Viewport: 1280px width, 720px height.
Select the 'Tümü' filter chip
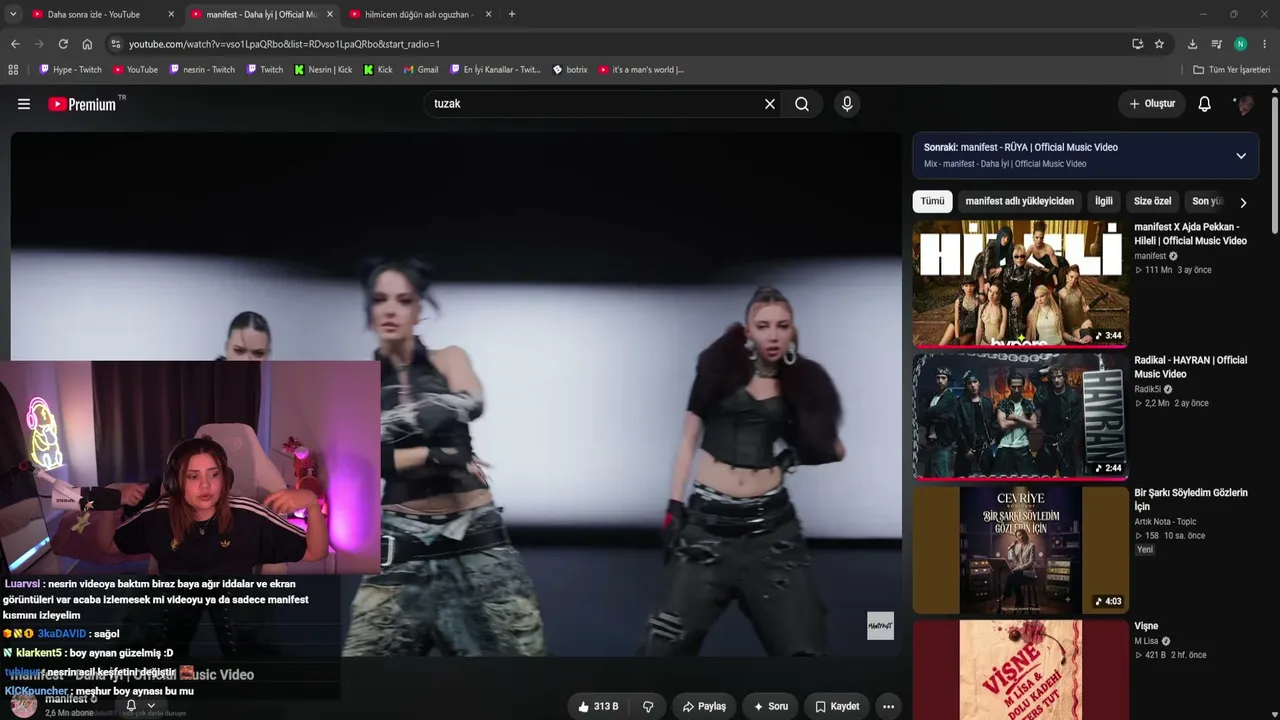(932, 201)
